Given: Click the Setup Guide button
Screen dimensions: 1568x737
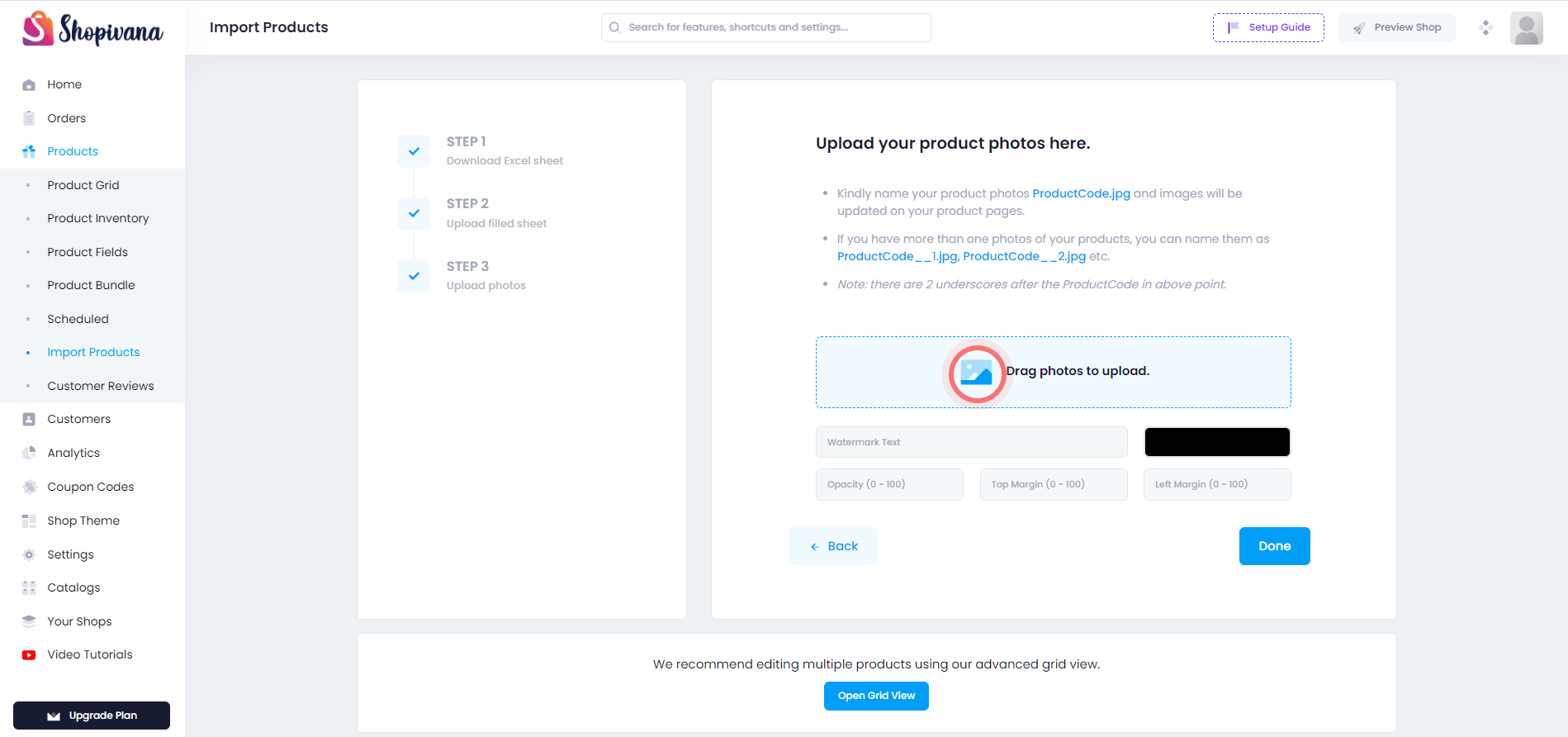Looking at the screenshot, I should 1268,27.
